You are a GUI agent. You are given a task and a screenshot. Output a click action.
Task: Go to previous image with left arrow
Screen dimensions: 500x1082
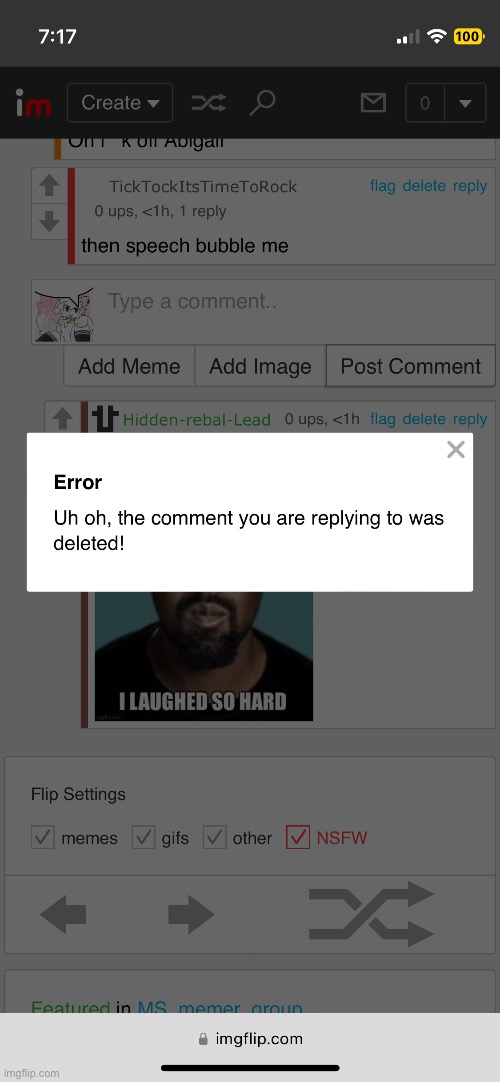point(63,915)
